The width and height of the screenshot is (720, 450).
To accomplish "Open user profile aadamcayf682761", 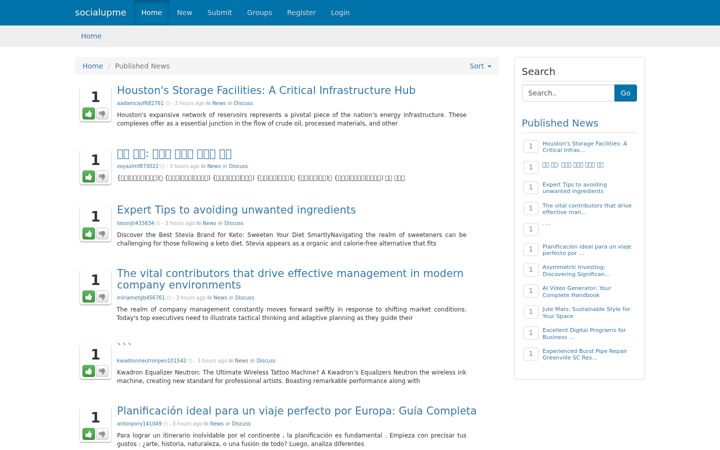I will pos(140,103).
